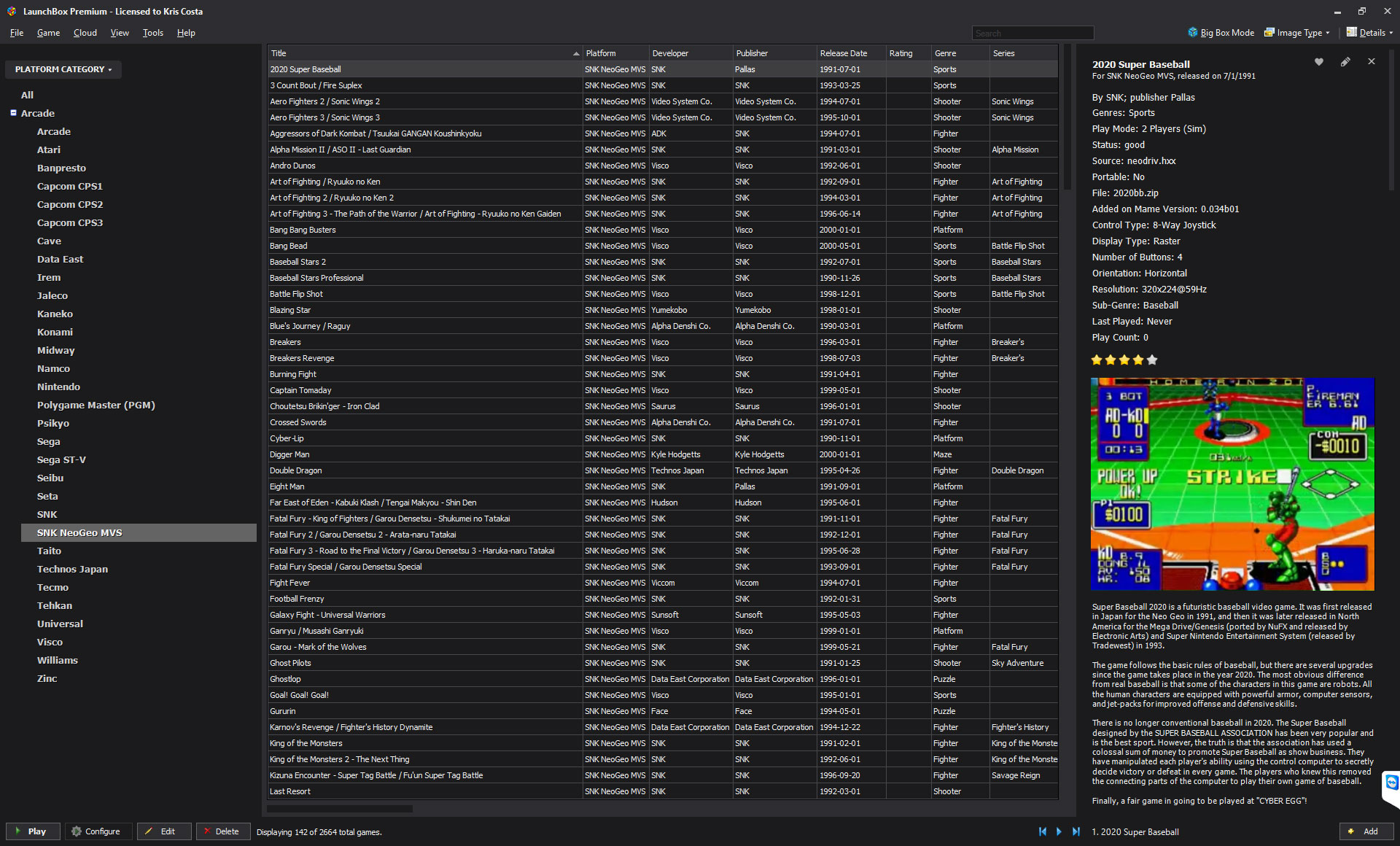Select the Ghostlop game row
This screenshot has width=1400, height=846.
coord(662,679)
